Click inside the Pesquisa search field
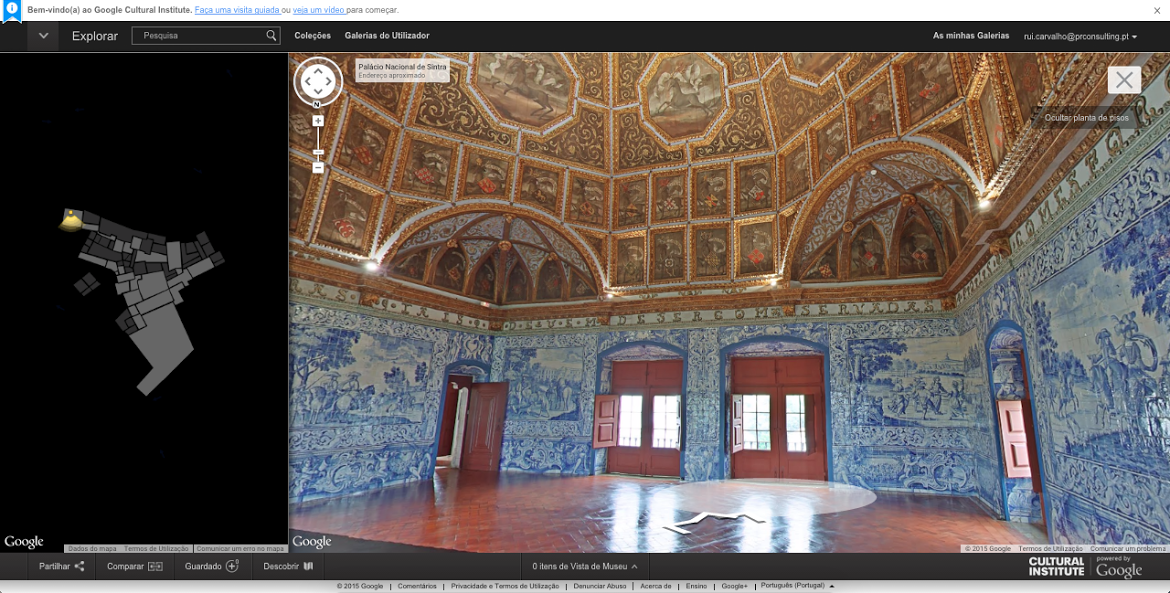The width and height of the screenshot is (1170, 593). point(200,36)
